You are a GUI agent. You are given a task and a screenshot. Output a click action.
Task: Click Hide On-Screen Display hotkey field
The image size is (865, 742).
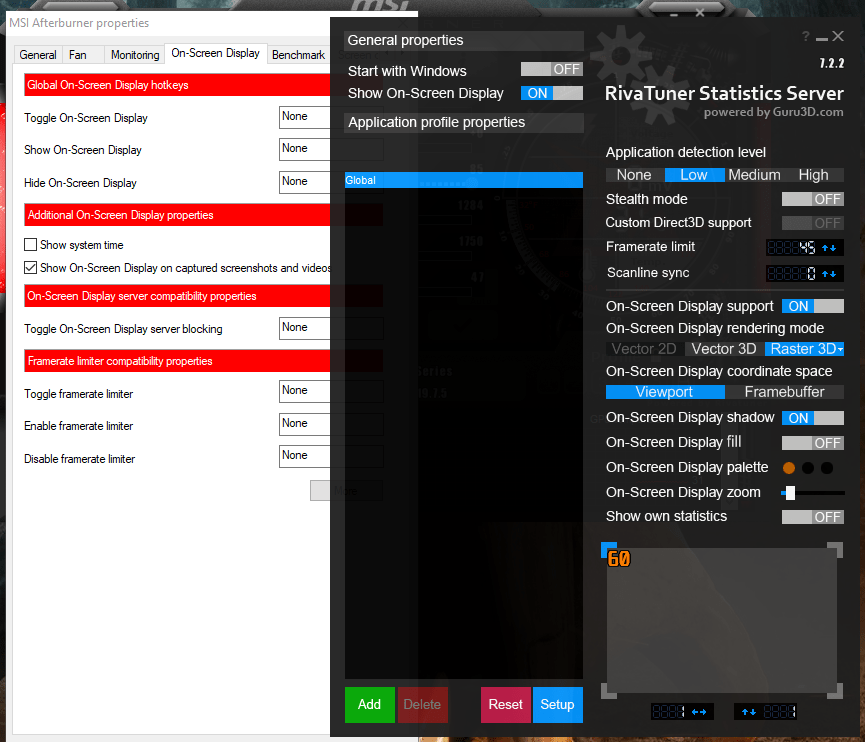pos(331,182)
